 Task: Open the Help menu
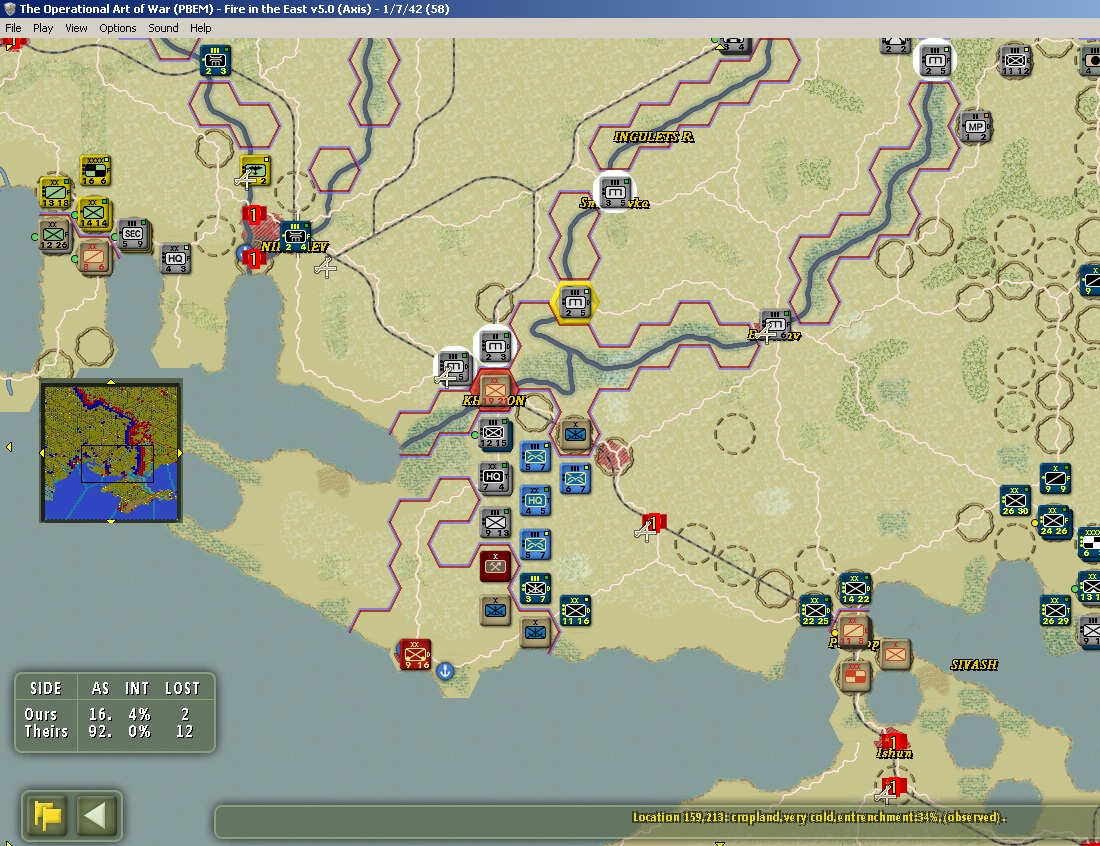pyautogui.click(x=200, y=28)
